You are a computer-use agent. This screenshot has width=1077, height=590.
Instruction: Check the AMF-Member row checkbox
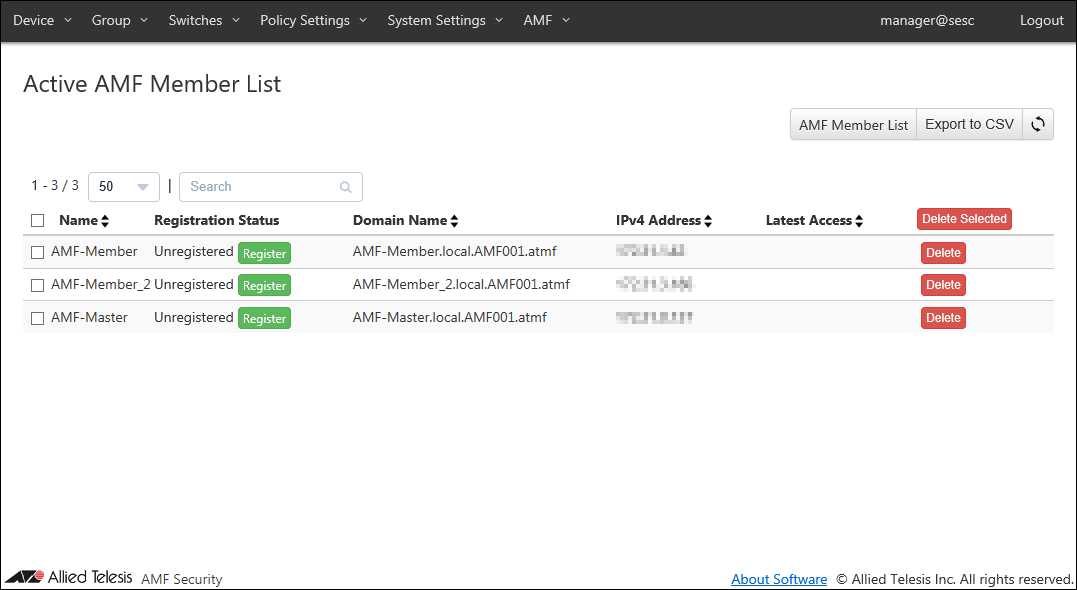tap(38, 253)
